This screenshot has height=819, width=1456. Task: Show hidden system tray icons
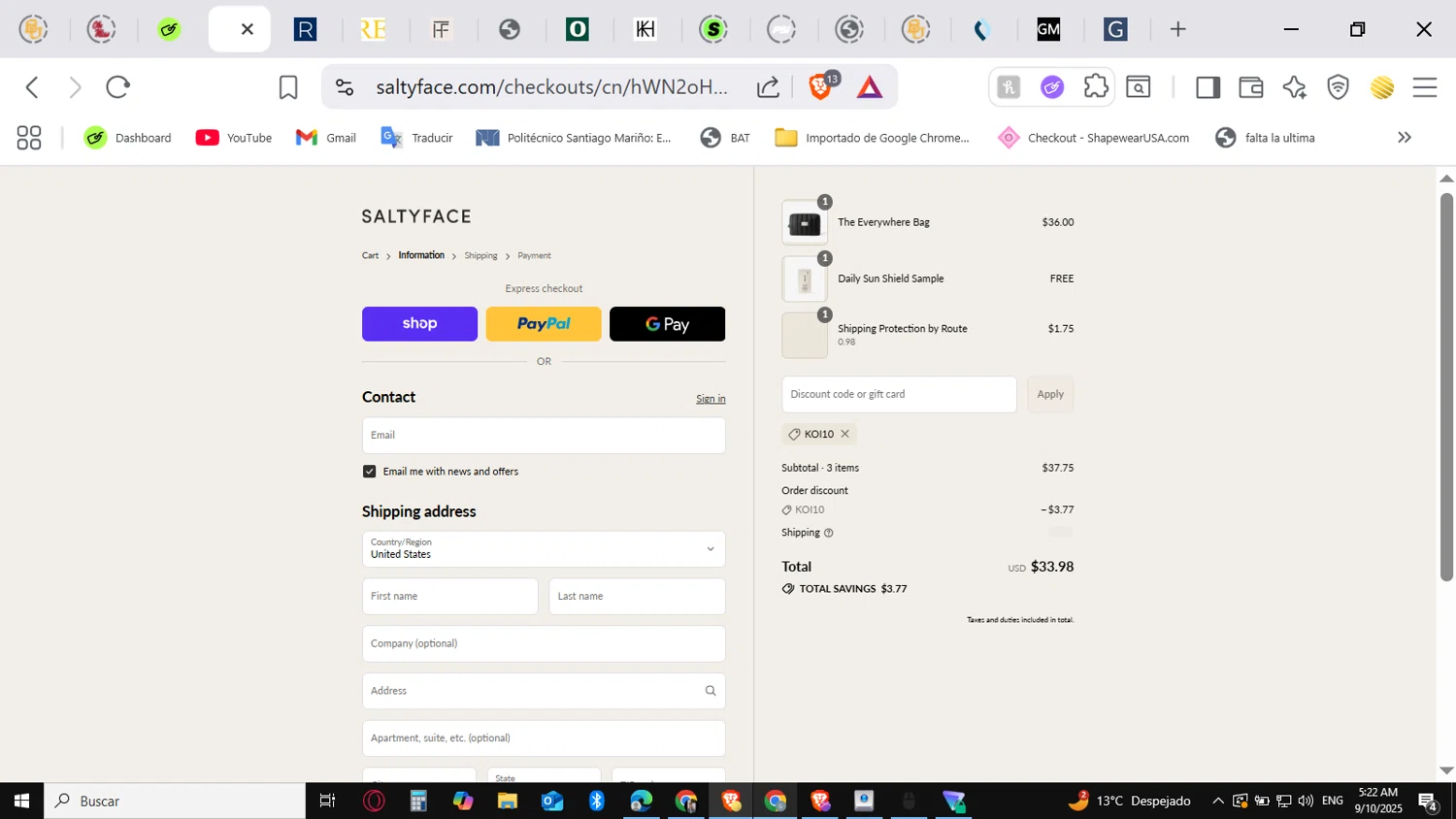(x=1218, y=802)
